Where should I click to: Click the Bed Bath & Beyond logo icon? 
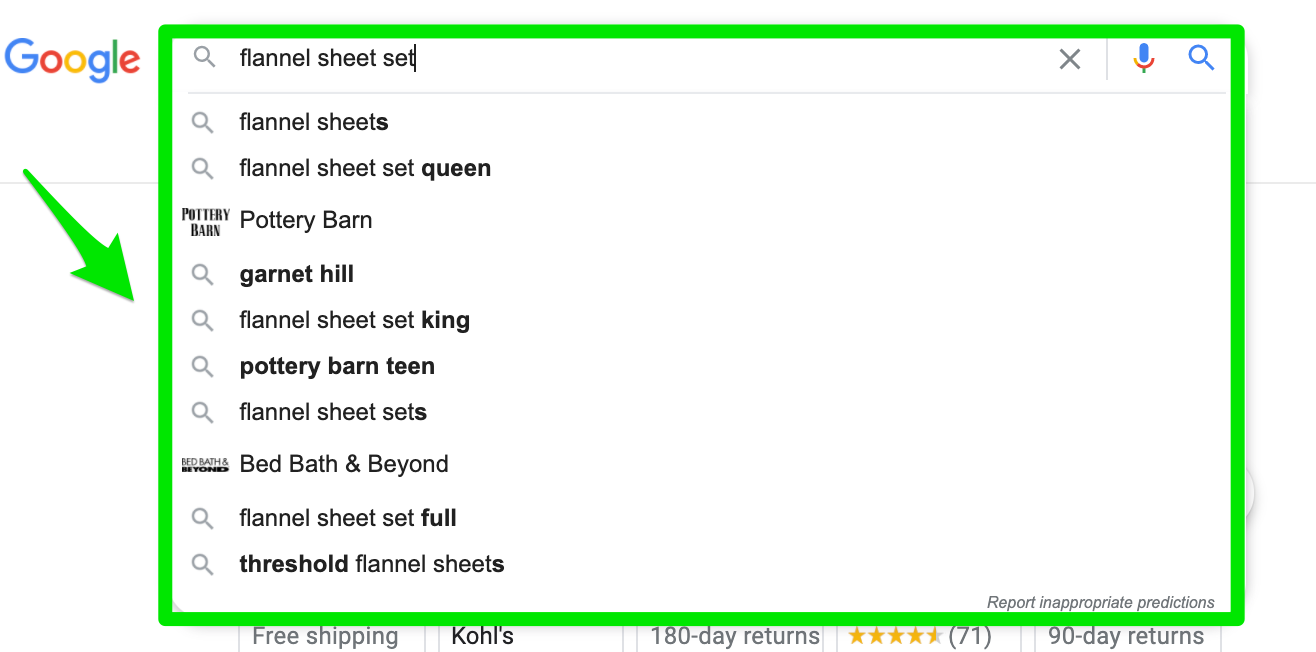(207, 463)
